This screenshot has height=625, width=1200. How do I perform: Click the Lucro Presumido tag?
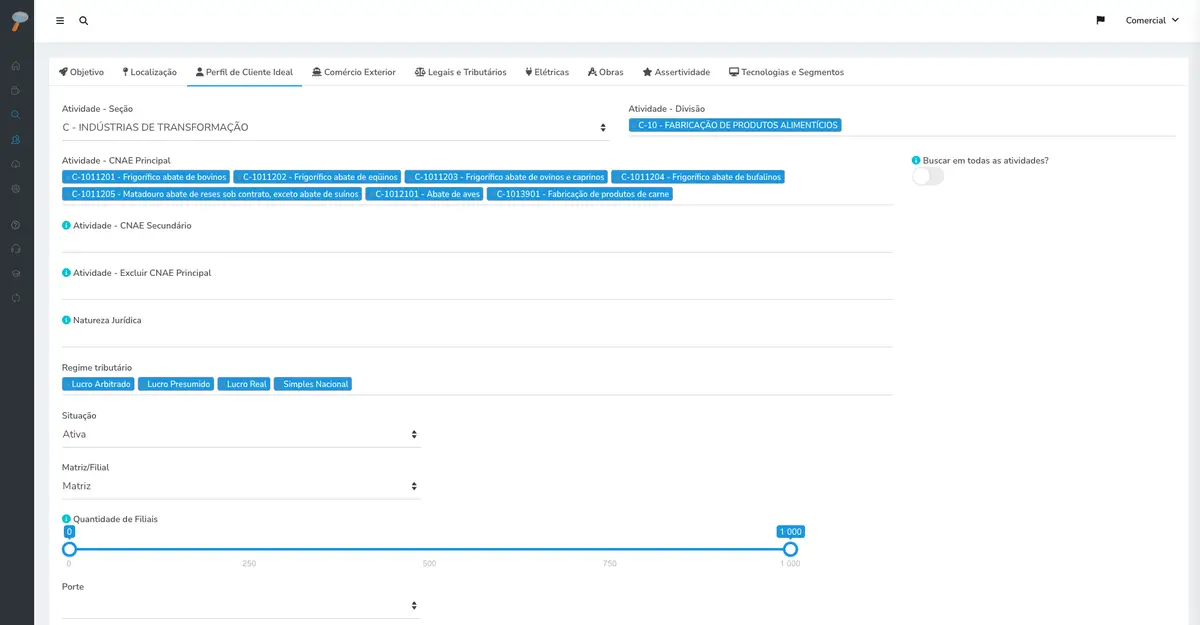(x=175, y=384)
